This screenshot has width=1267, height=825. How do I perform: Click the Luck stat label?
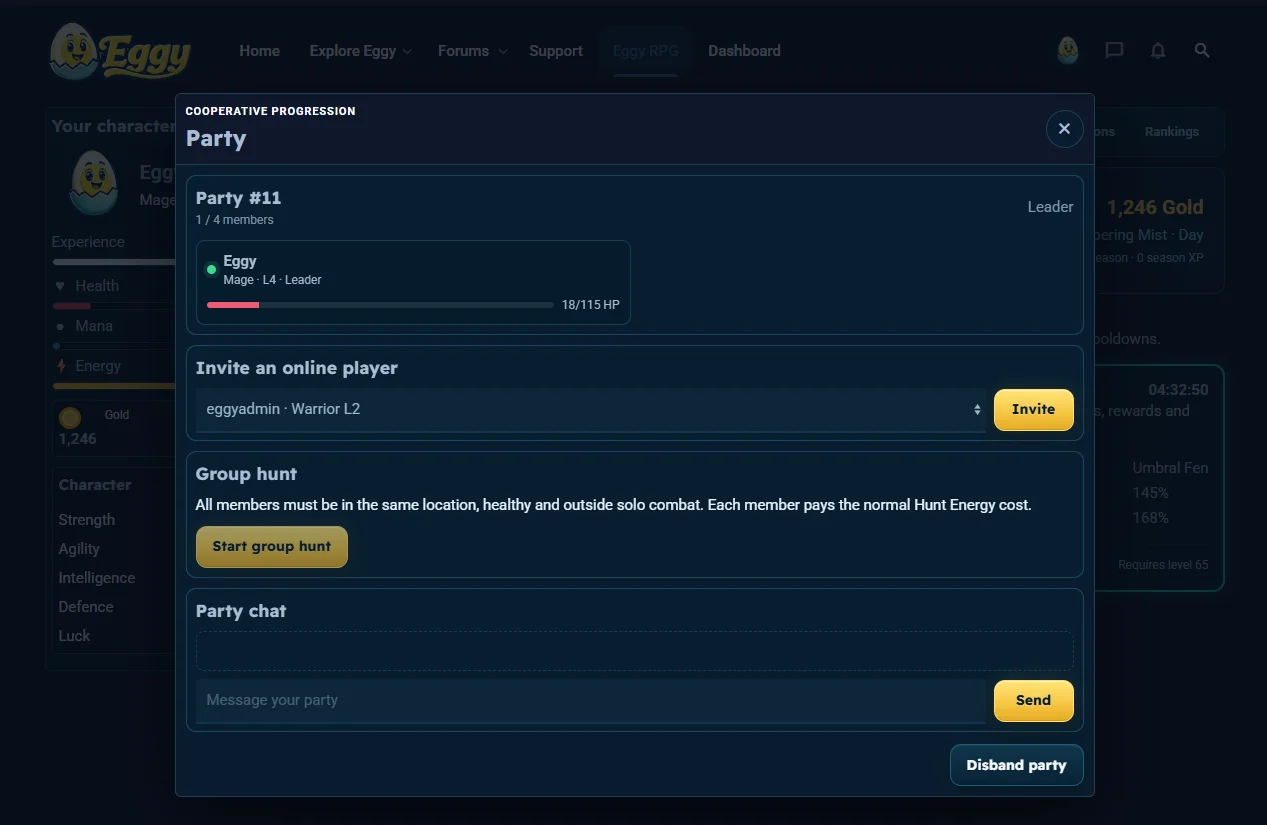74,636
